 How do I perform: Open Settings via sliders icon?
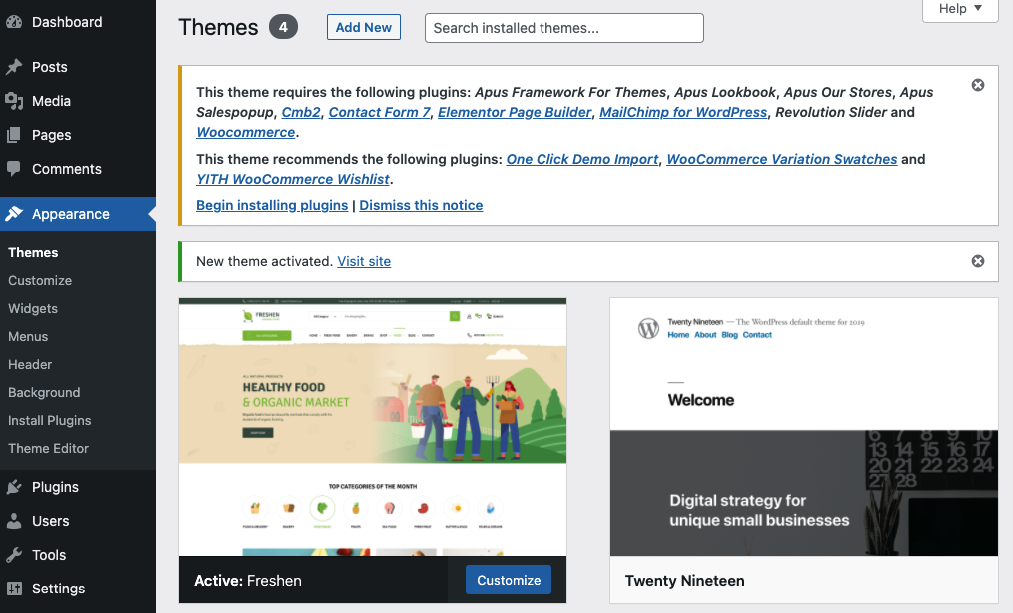pos(14,589)
